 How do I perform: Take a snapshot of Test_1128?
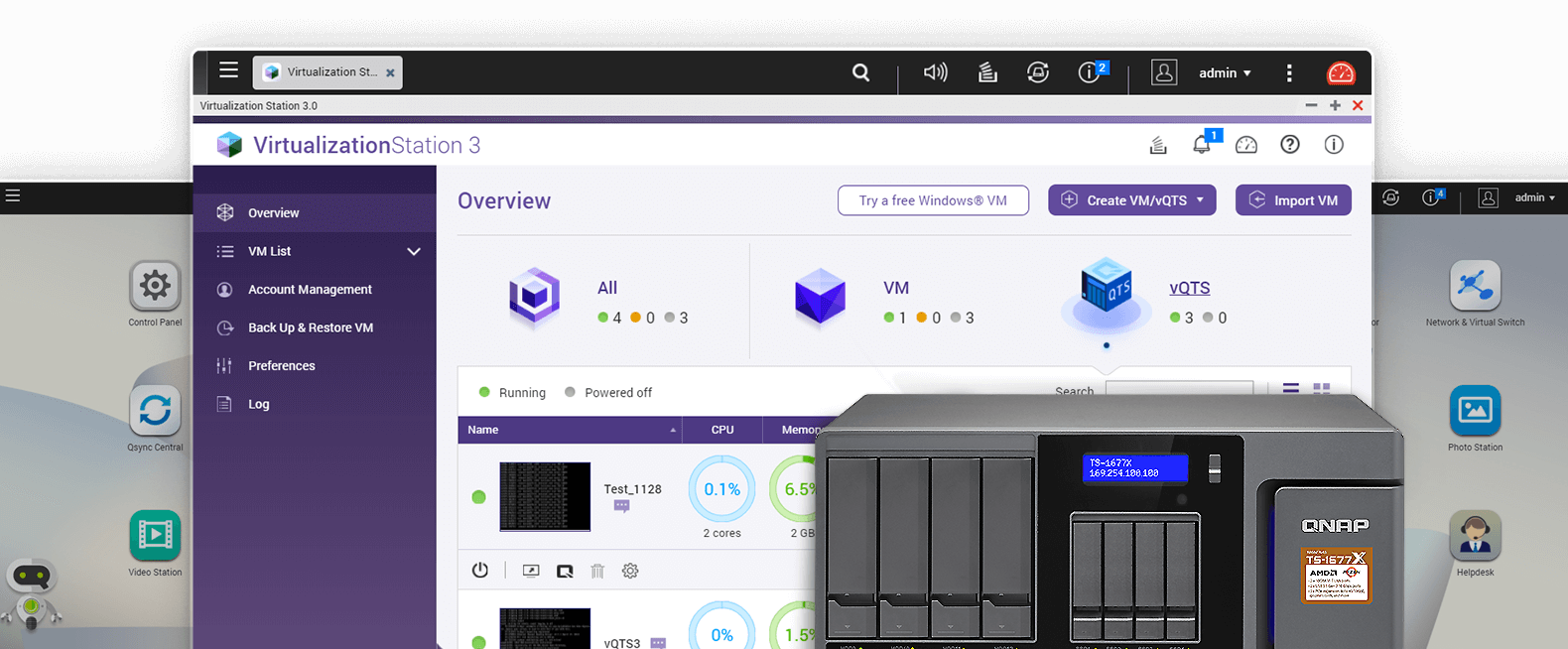click(565, 571)
